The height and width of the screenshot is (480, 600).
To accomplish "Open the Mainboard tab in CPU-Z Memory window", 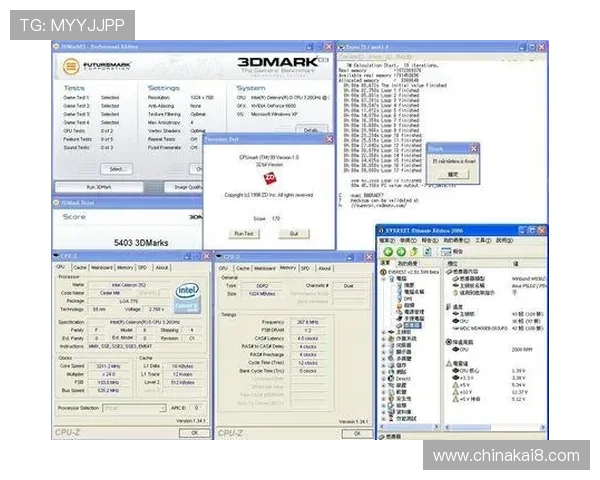I will (x=264, y=268).
